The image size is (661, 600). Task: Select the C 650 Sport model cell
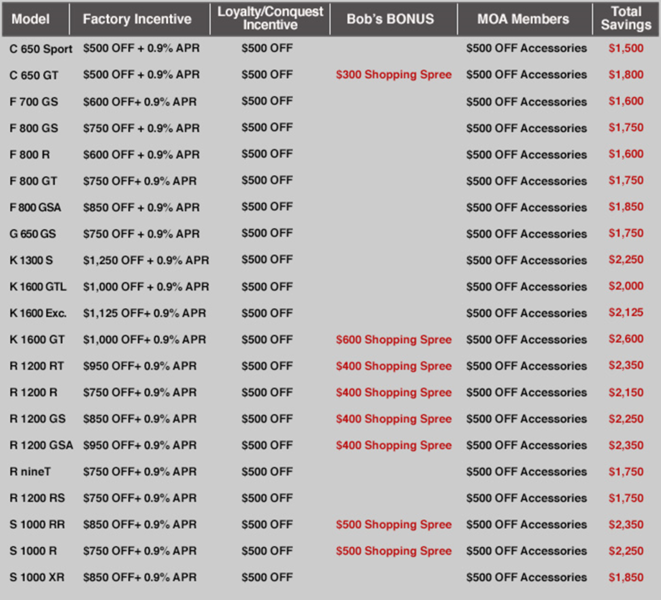point(41,49)
